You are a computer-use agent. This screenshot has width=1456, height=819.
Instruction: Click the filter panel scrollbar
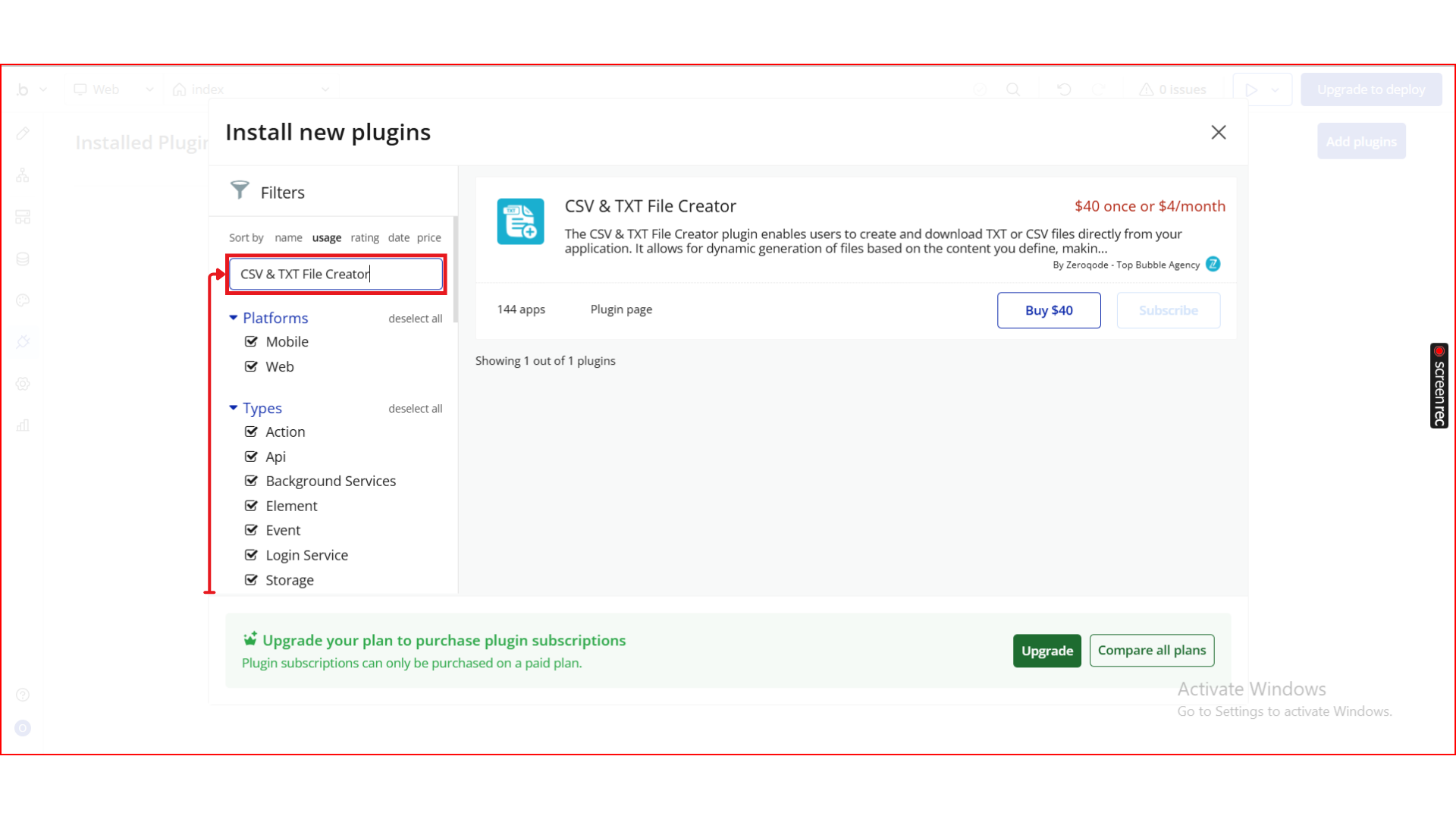(x=455, y=269)
